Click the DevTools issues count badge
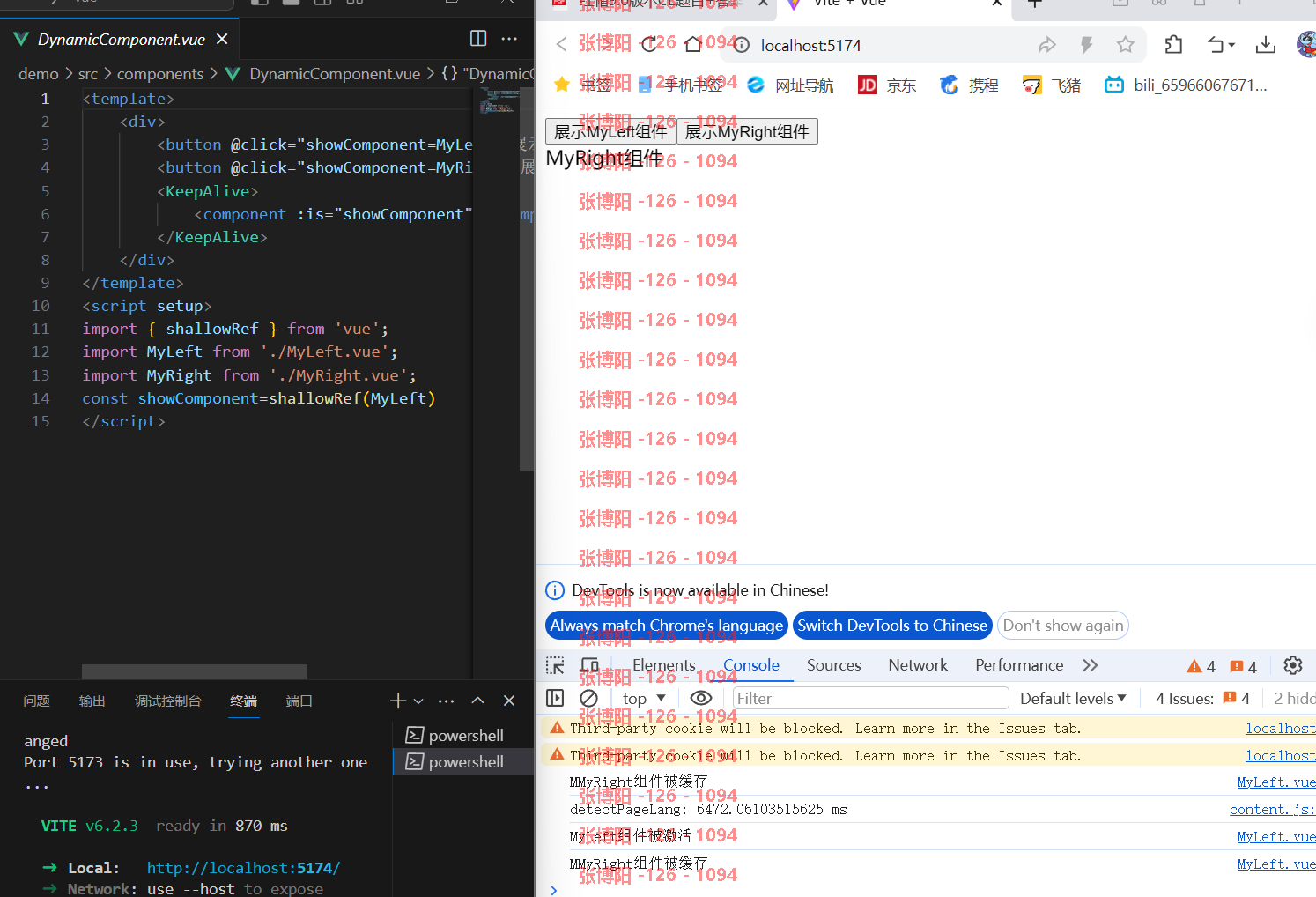 [x=1244, y=666]
